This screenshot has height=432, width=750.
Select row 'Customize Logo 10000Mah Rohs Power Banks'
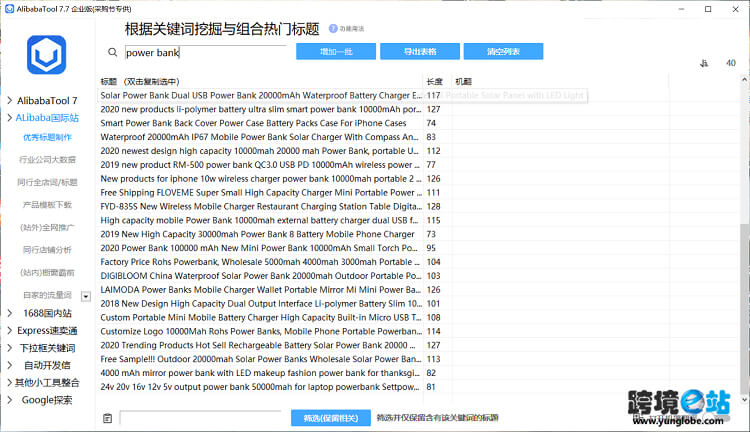point(261,331)
